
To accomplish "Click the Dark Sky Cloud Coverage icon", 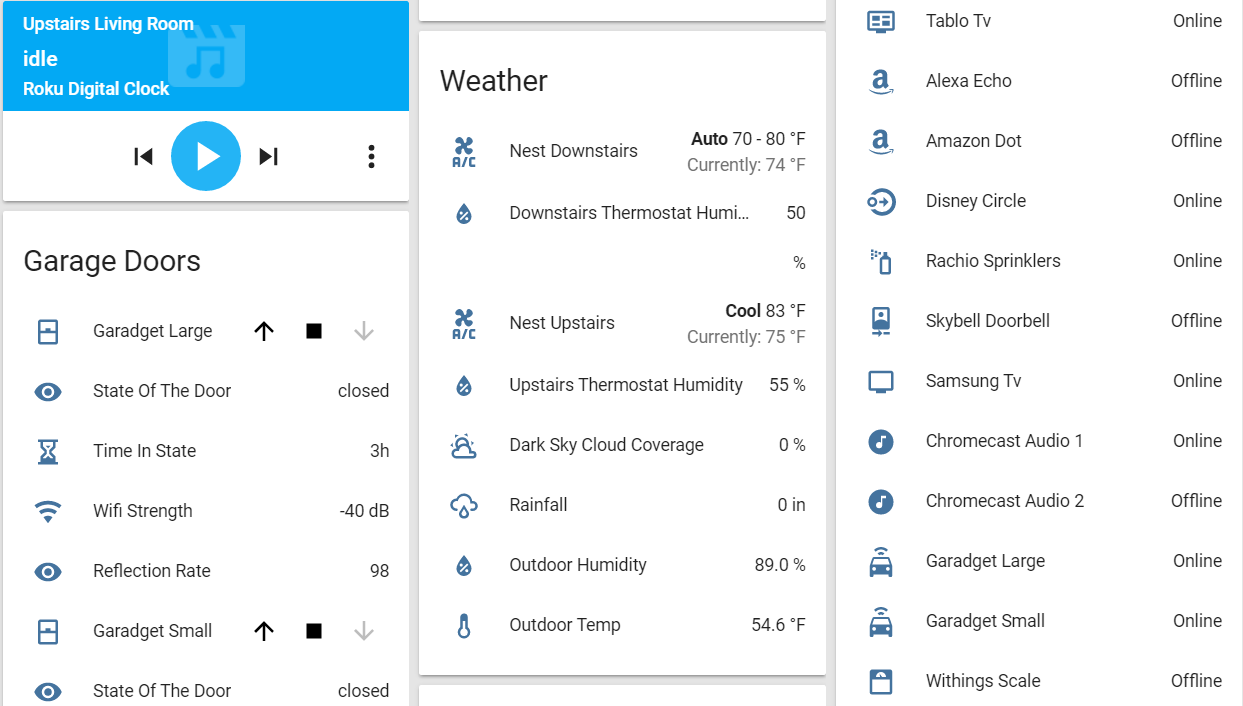I will point(464,446).
